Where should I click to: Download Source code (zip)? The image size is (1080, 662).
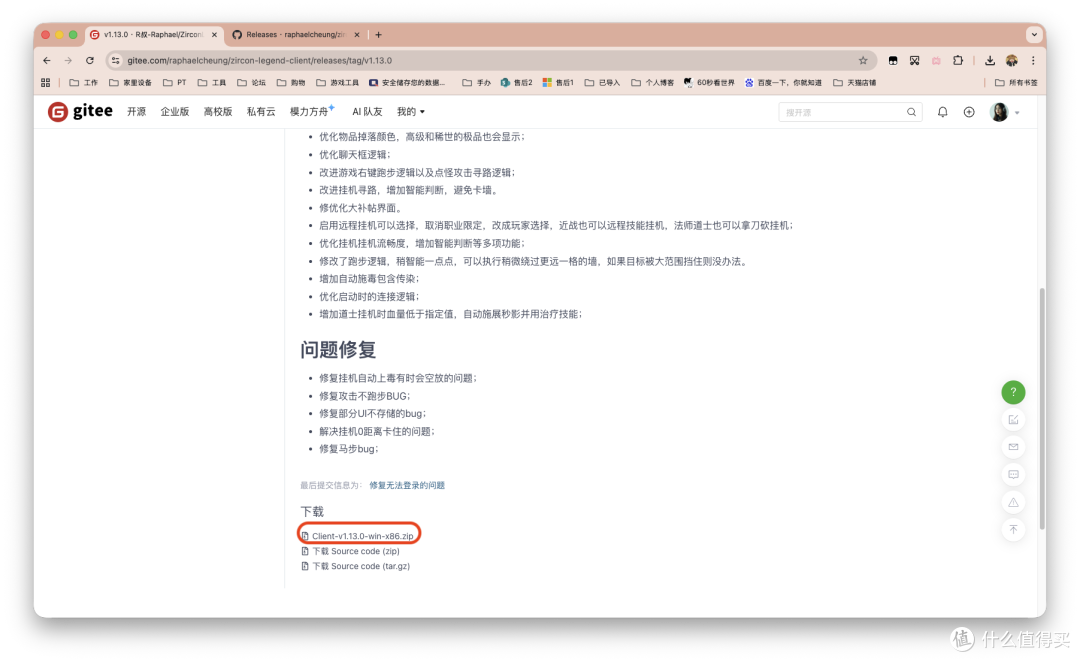tap(355, 551)
